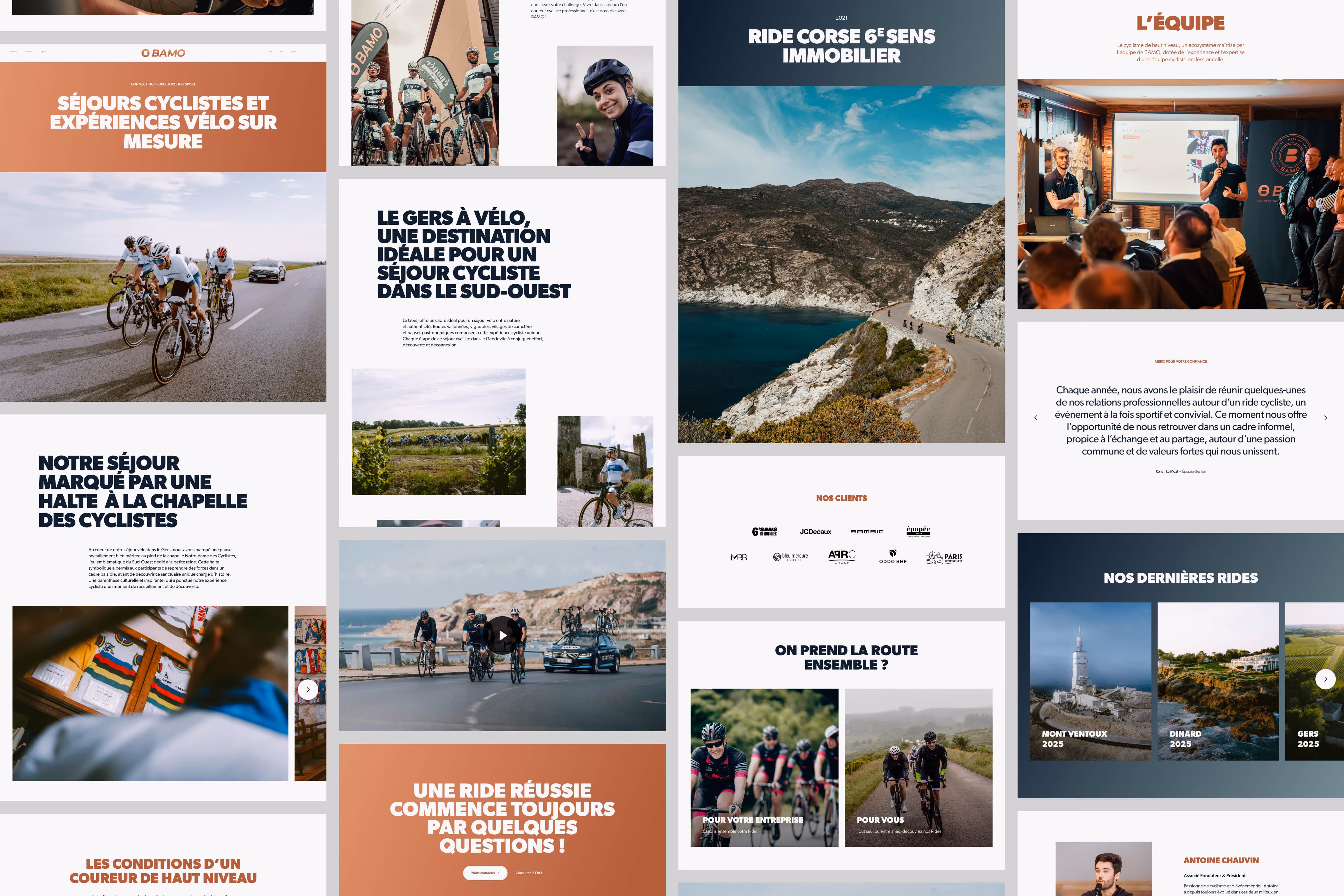The width and height of the screenshot is (1344, 896).
Task: Open the Particuliers item in the BAMO header
Action: coord(29,52)
